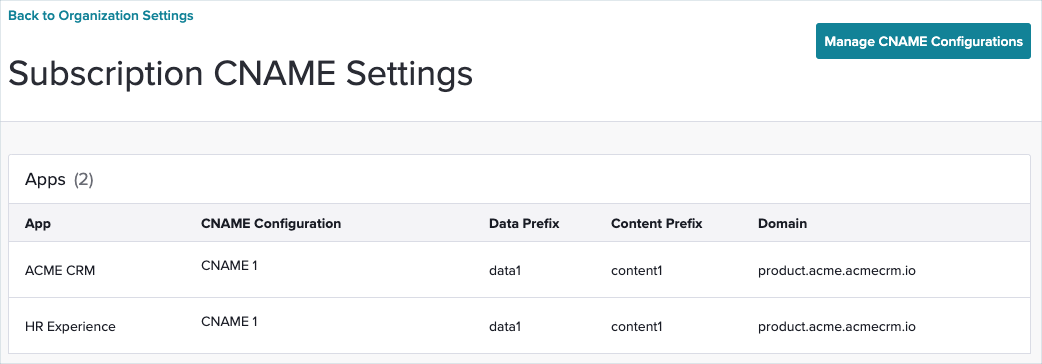
Task: Click content1 prefix for ACME CRM
Action: (x=637, y=271)
